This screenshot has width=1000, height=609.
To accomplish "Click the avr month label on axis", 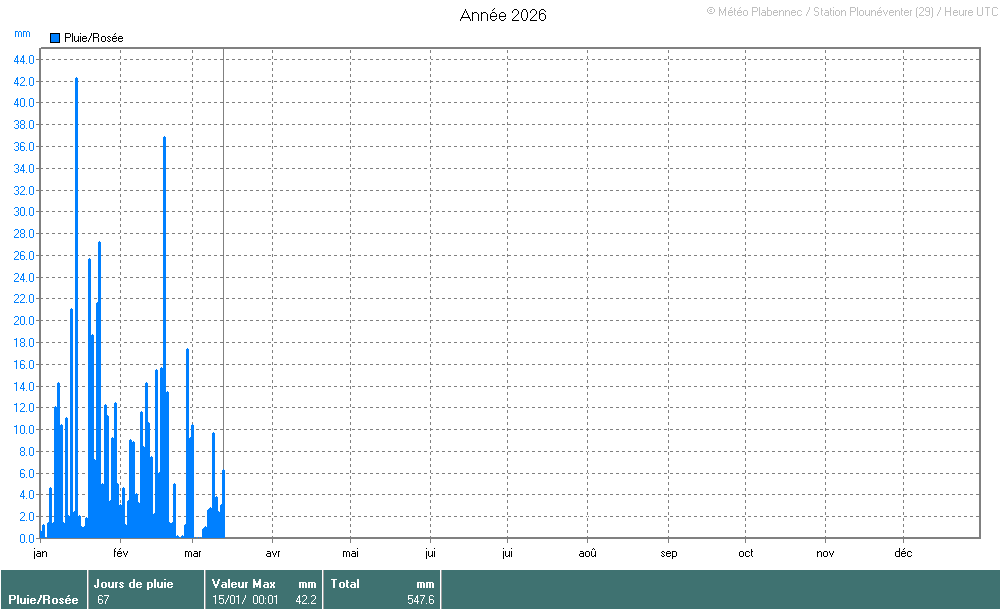I will point(273,553).
